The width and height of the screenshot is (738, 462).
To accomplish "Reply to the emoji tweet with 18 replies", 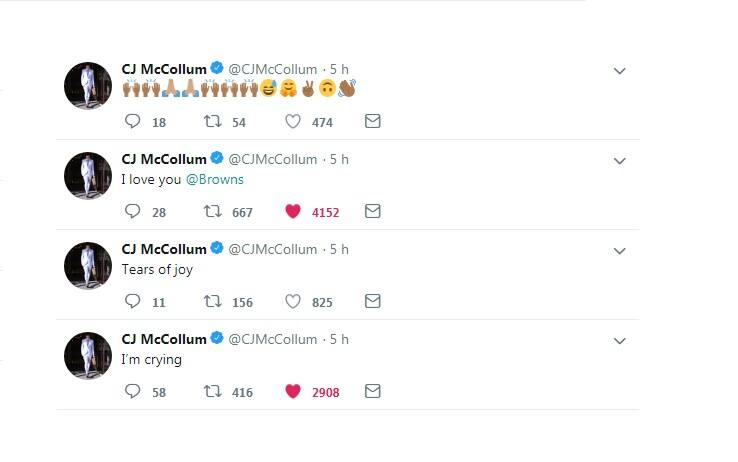I will (132, 121).
